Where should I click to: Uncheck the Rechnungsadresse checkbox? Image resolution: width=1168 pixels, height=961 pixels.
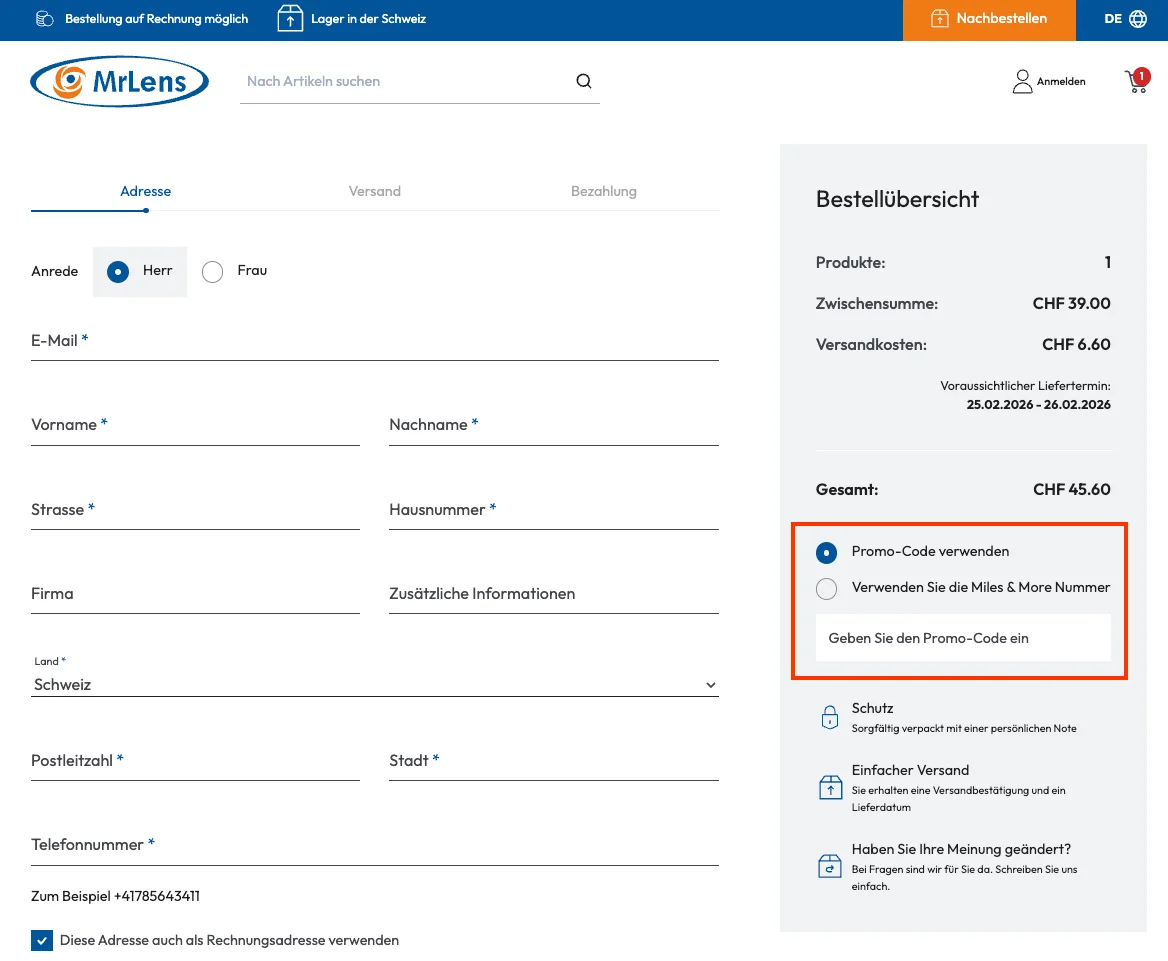pyautogui.click(x=41, y=940)
